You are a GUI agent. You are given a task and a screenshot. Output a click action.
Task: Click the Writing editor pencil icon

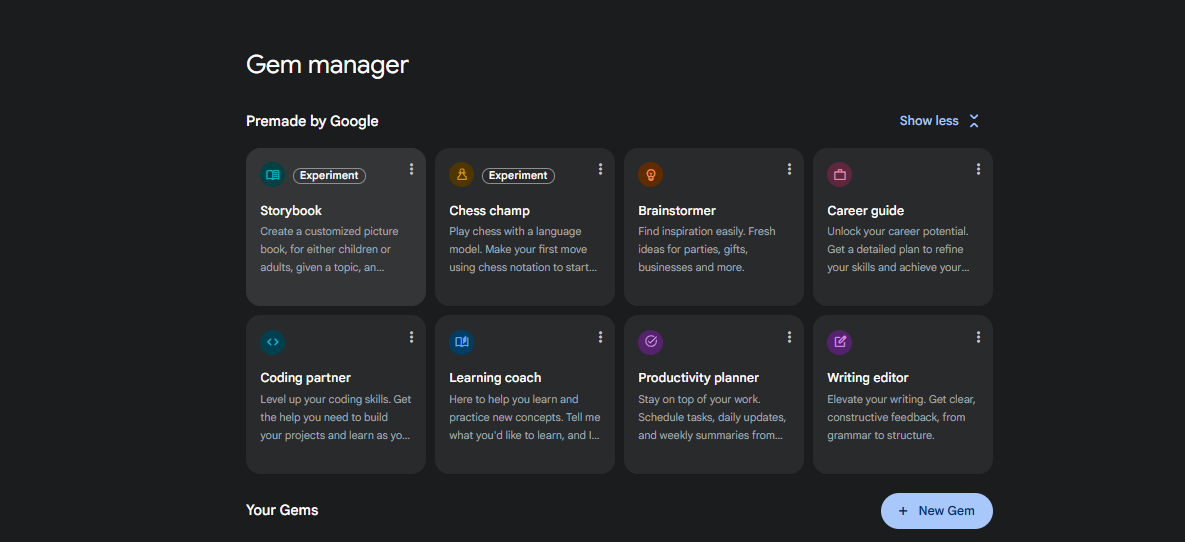pos(840,342)
